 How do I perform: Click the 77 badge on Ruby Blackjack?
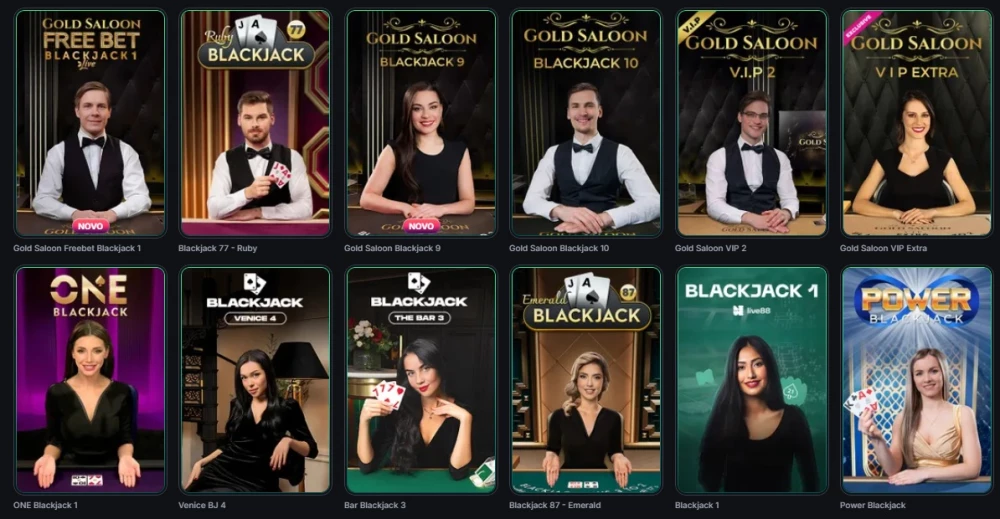pos(296,29)
